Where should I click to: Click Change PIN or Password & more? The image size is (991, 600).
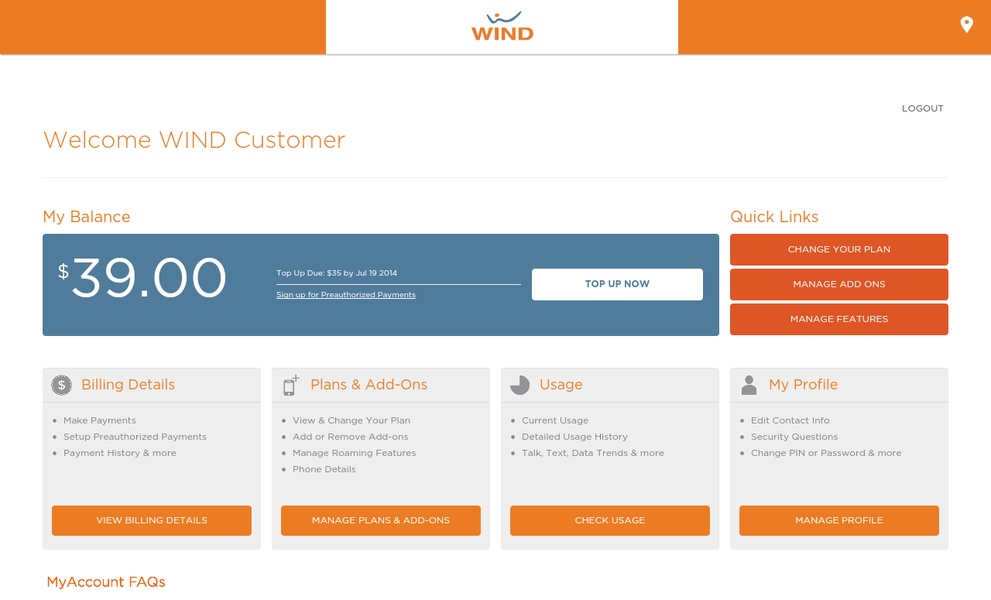tap(826, 453)
